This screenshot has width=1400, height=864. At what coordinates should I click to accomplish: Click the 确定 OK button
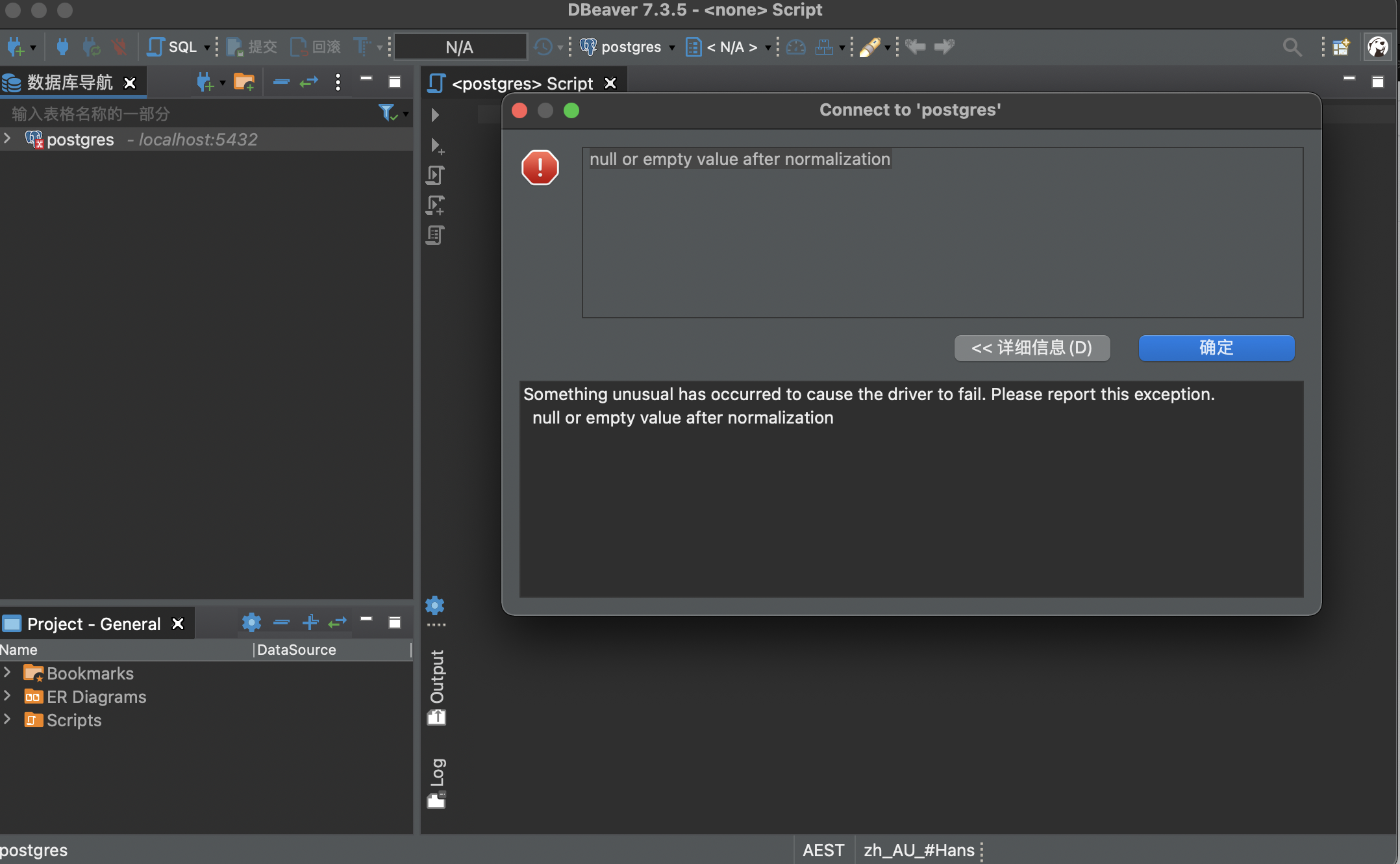1216,348
